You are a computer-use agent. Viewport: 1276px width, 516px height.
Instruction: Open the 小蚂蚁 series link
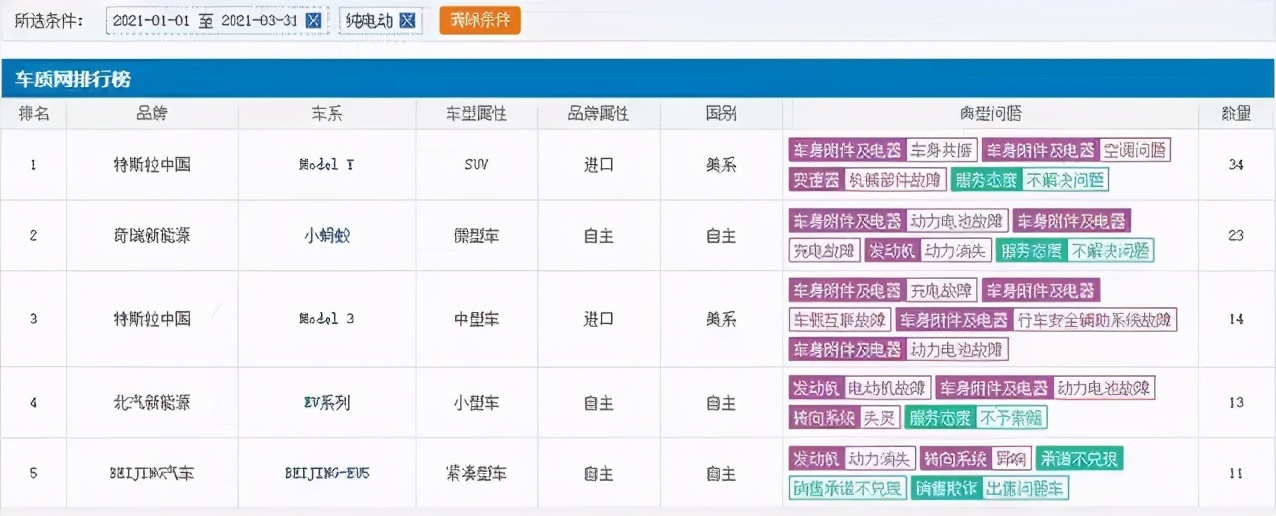[327, 236]
